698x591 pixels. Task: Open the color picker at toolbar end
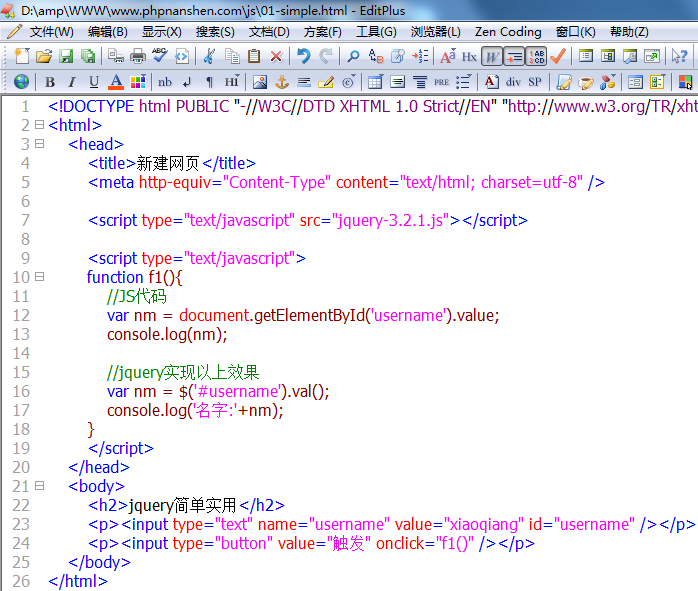coord(685,82)
